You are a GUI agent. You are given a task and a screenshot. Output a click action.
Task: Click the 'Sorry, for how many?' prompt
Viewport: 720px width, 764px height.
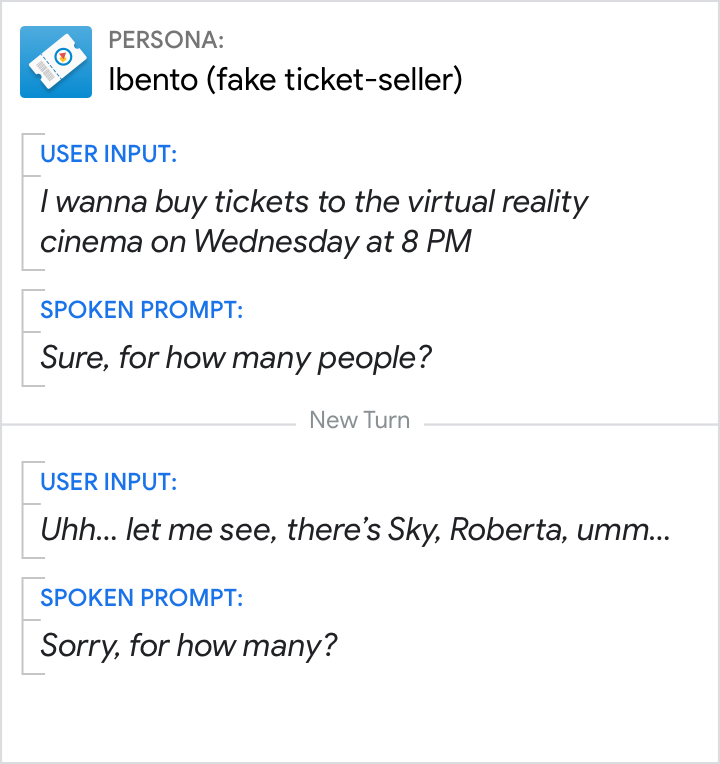pyautogui.click(x=189, y=645)
